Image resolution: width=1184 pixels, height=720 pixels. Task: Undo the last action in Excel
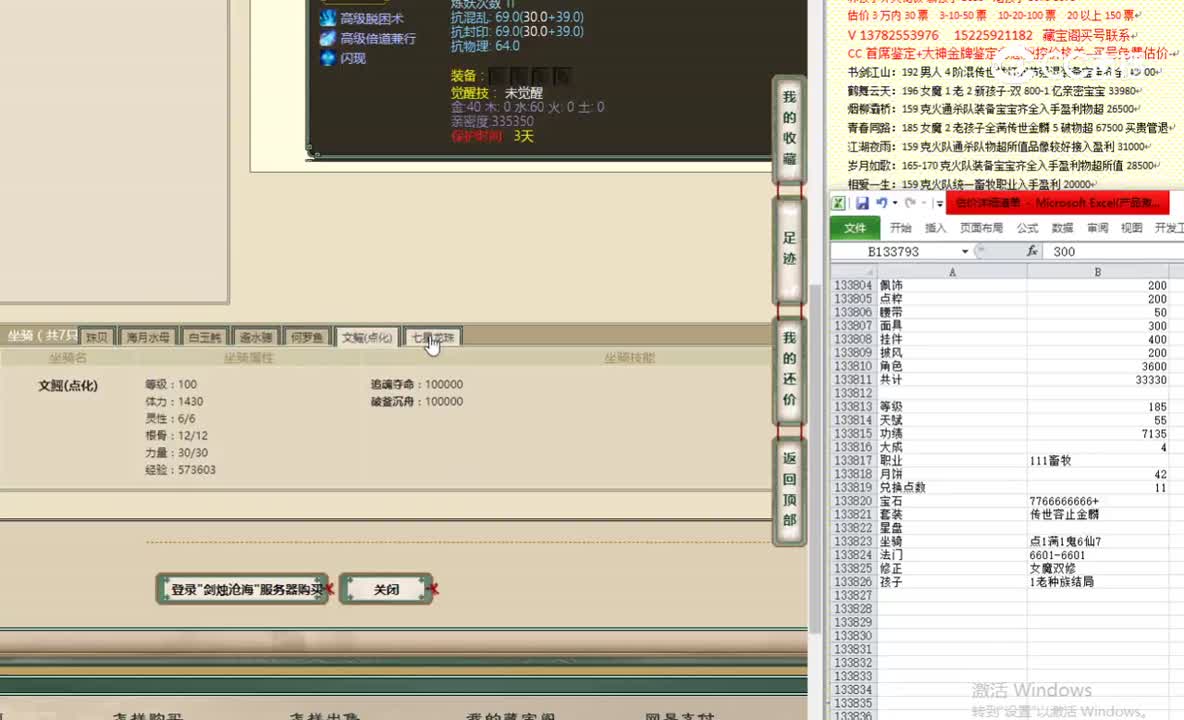coord(880,203)
